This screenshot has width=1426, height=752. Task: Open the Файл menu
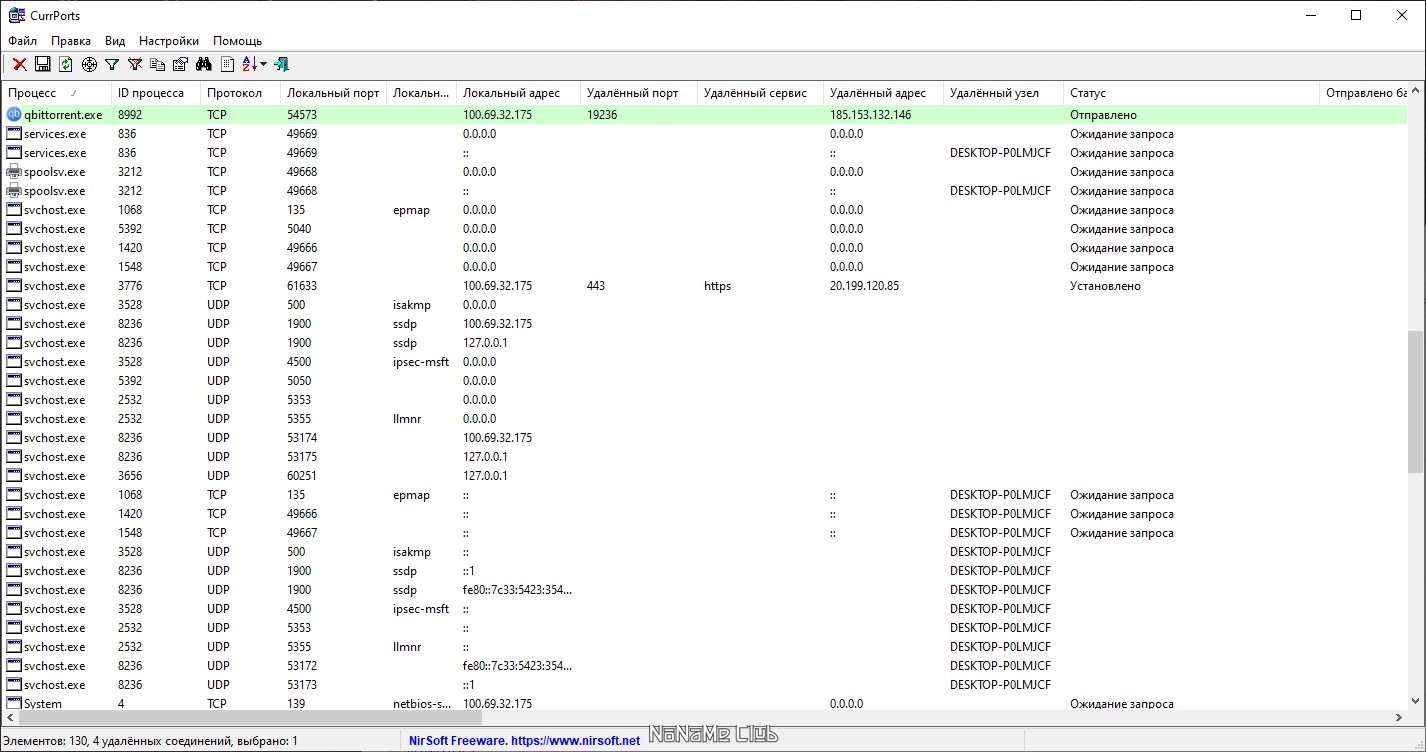(x=22, y=41)
